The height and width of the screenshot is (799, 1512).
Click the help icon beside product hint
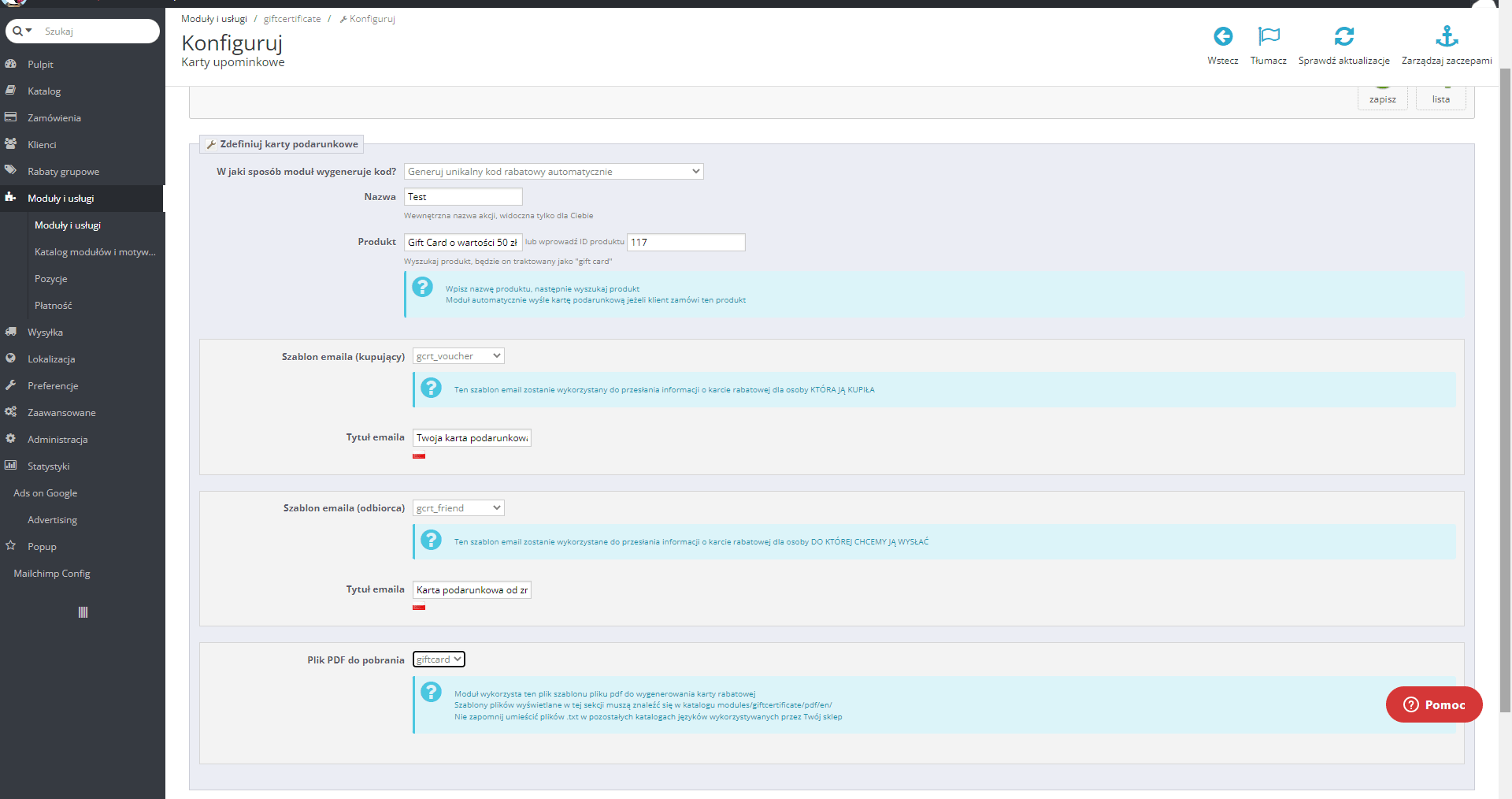click(x=423, y=287)
